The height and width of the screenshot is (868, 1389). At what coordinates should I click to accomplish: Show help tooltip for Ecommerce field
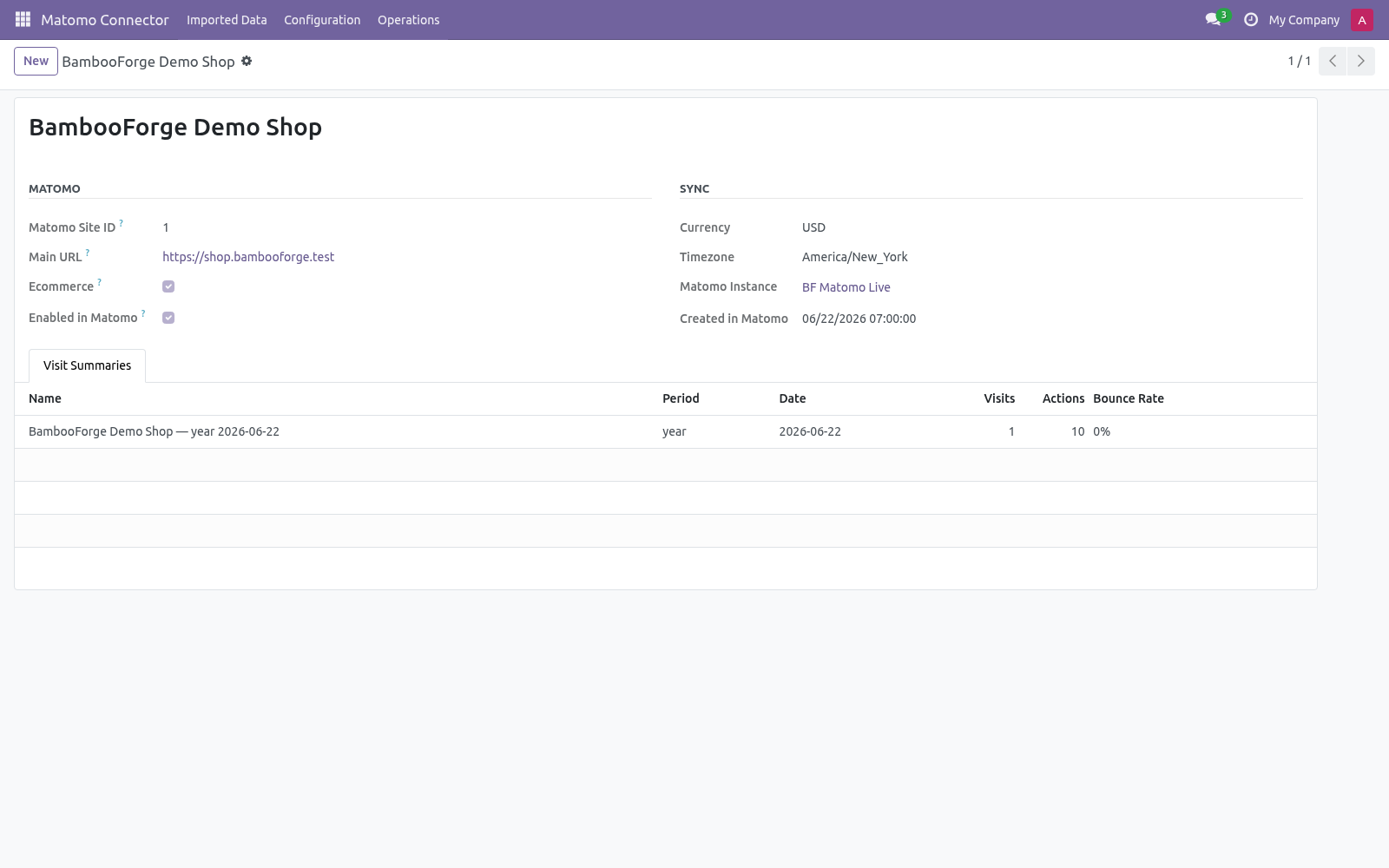(x=100, y=282)
